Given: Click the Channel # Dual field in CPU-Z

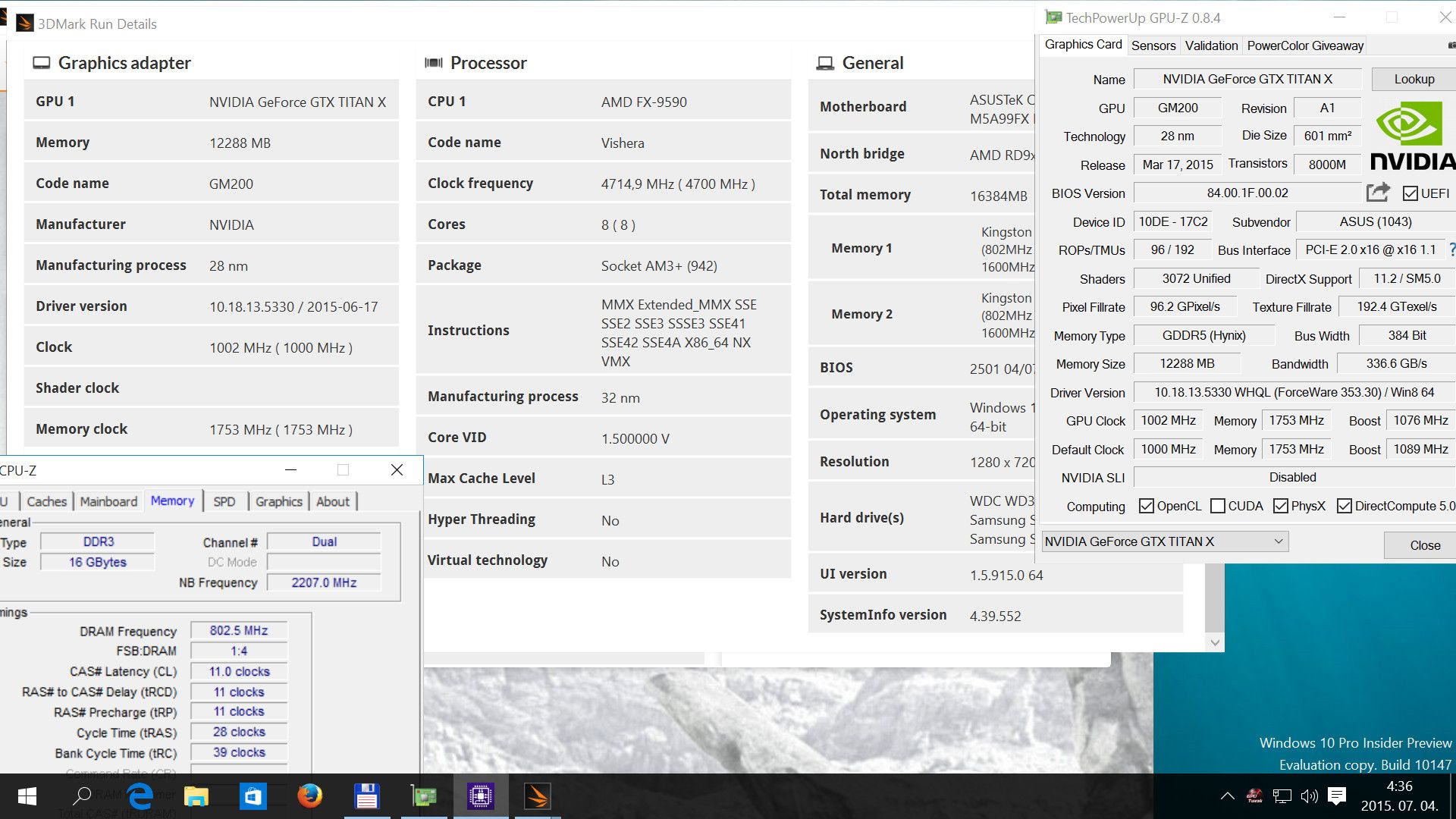Looking at the screenshot, I should click(x=324, y=541).
